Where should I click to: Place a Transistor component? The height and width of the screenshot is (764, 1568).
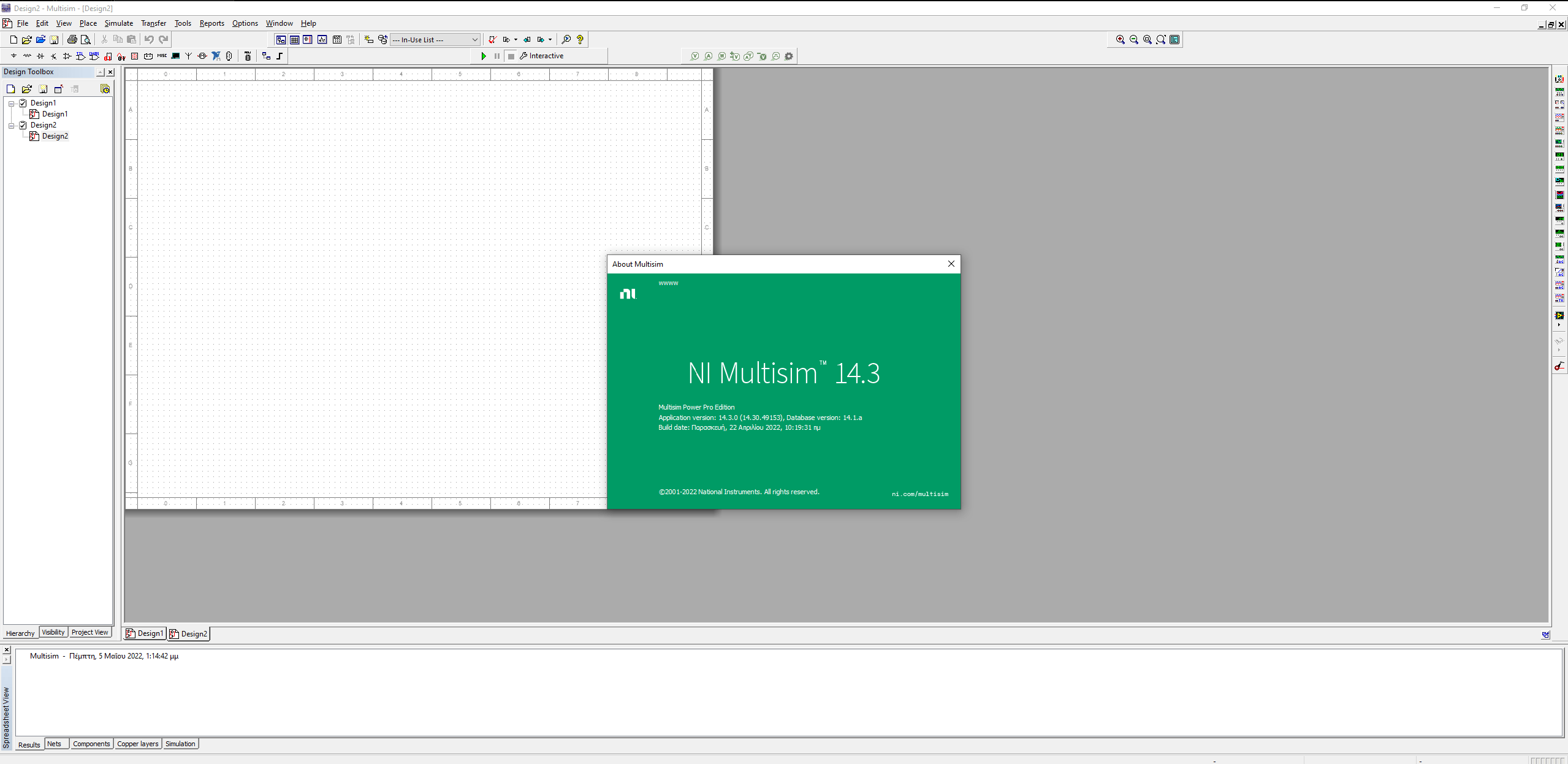click(54, 56)
